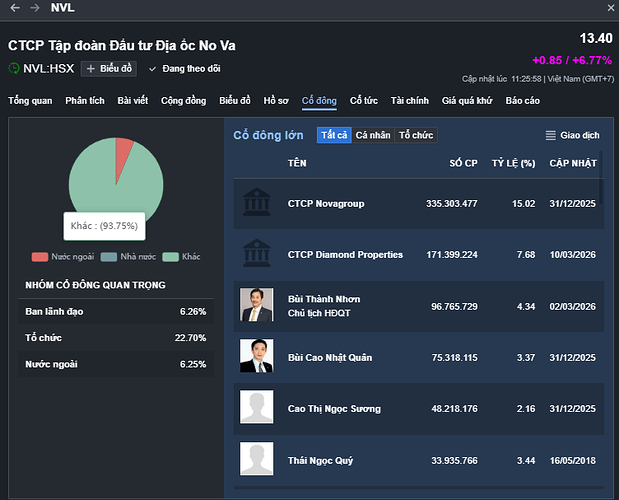Screen dimensions: 619x500
Task: Open the Cao Thị Ngọc Sương name
Action: (334, 409)
